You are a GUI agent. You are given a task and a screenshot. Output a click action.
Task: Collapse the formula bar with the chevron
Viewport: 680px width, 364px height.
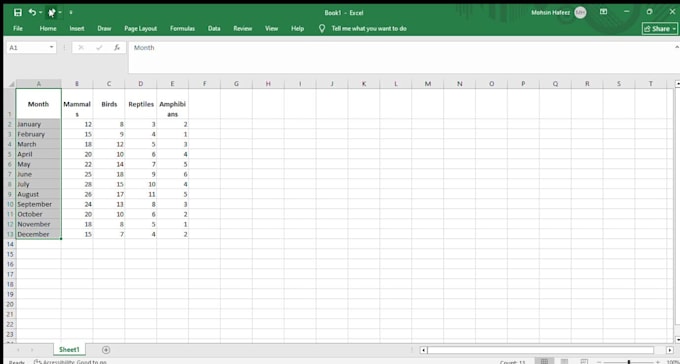click(x=677, y=47)
